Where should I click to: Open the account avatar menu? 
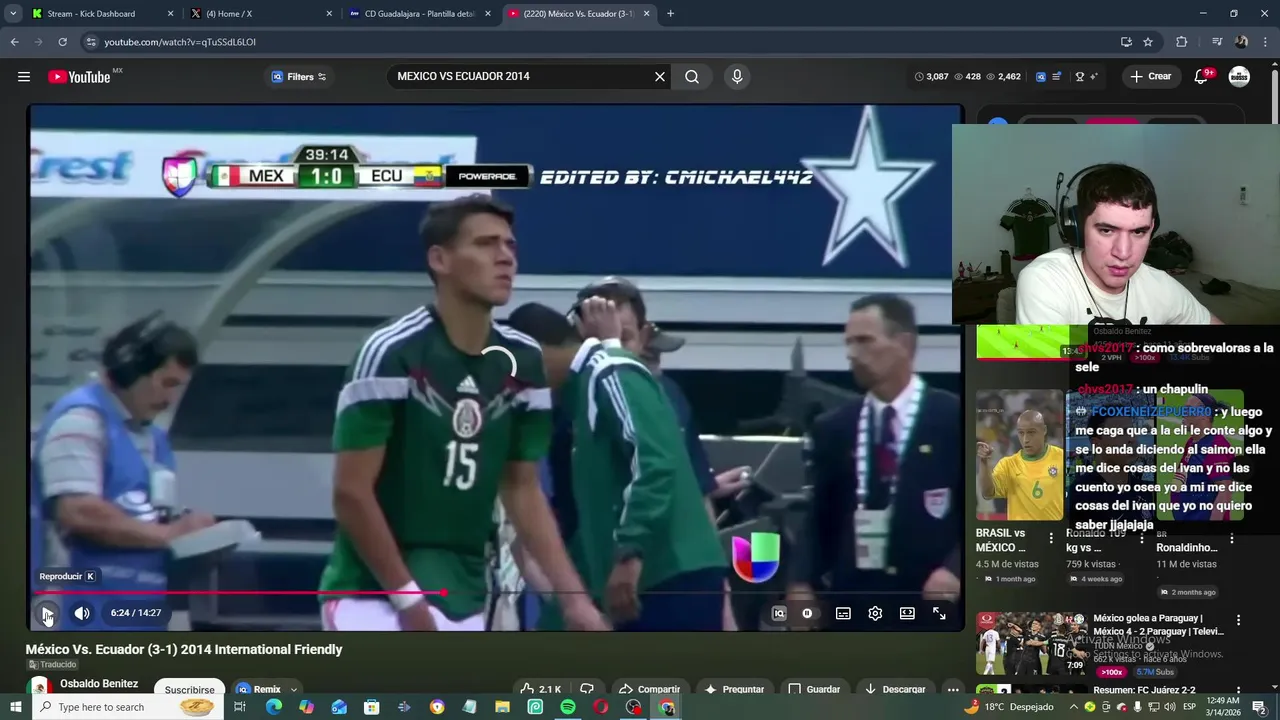(1239, 77)
